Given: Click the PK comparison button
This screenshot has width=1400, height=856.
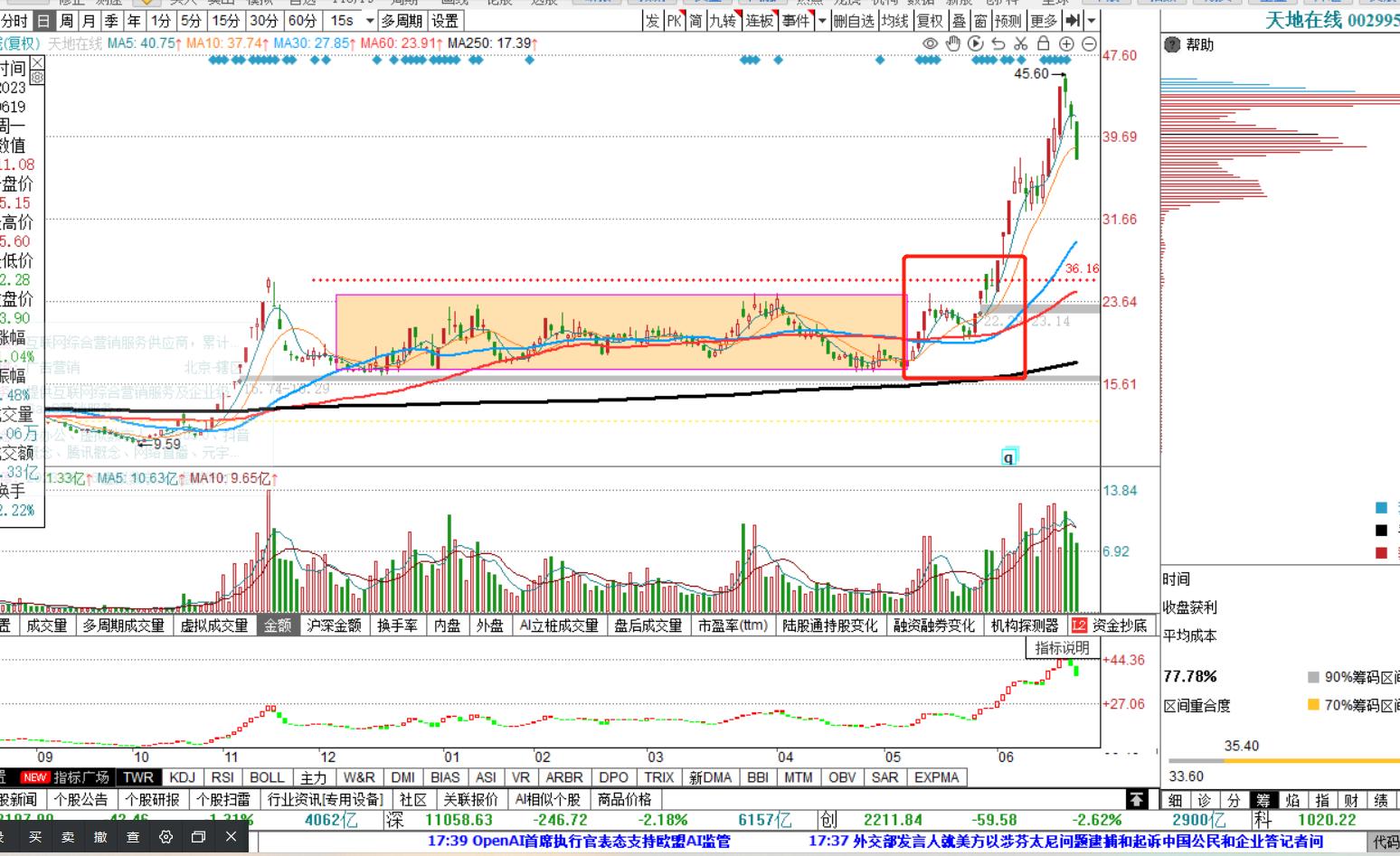Looking at the screenshot, I should tap(675, 21).
